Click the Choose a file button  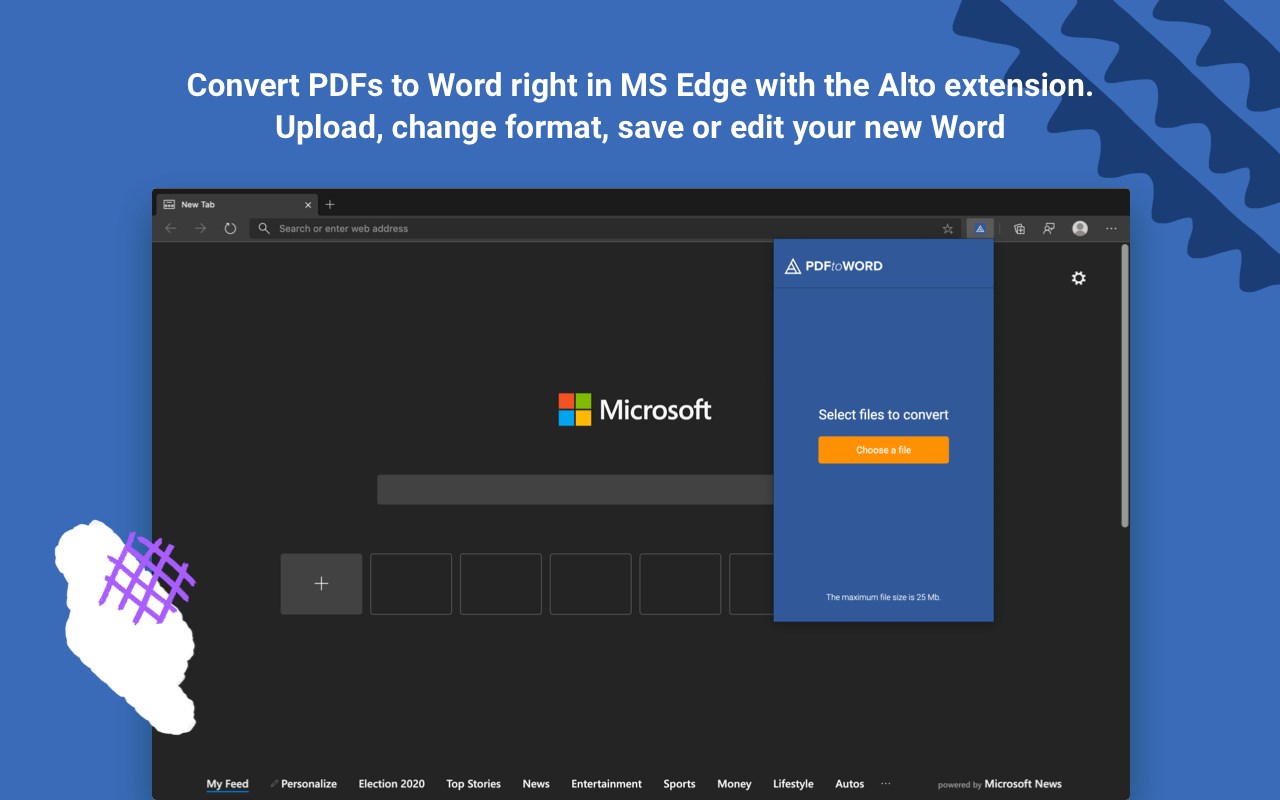[883, 450]
